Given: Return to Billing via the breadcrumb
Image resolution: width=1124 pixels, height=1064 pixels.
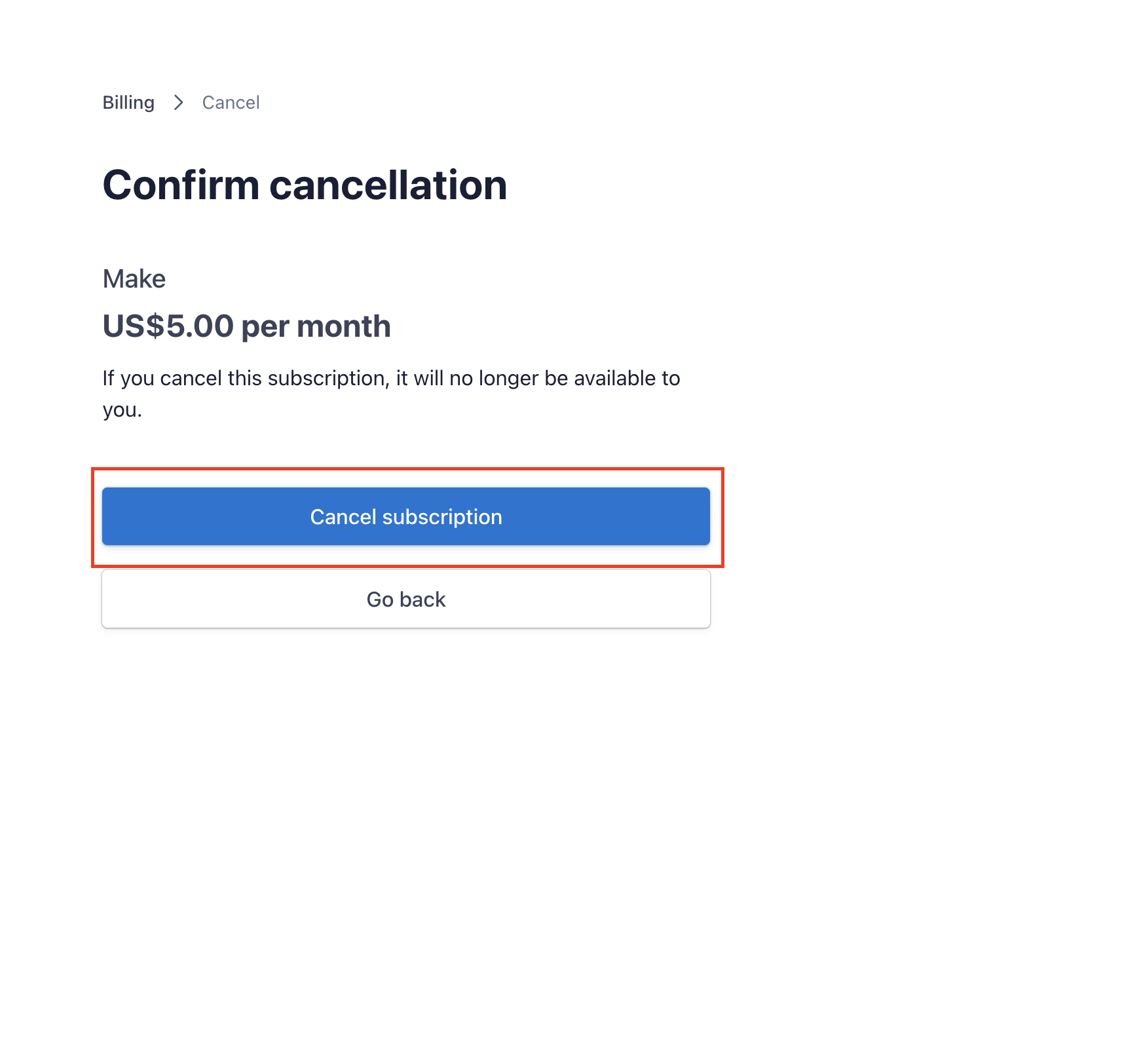Looking at the screenshot, I should 128,103.
